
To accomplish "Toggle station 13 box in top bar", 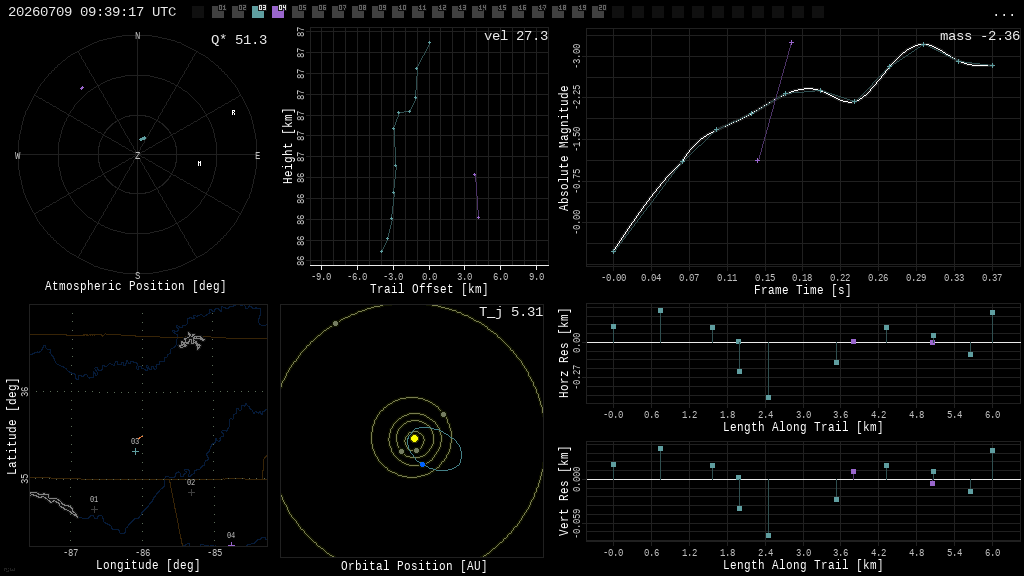I will click(x=458, y=12).
